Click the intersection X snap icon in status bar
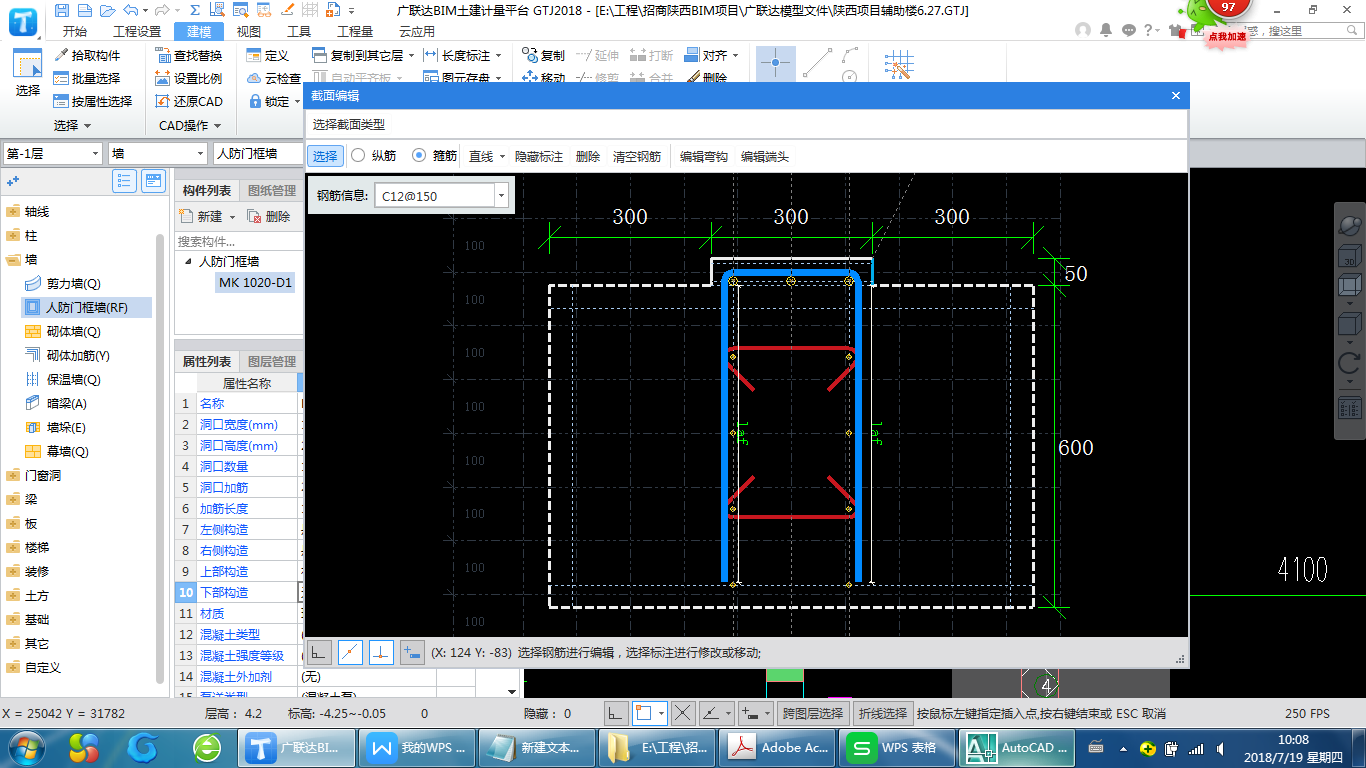This screenshot has height=768, width=1366. pos(683,713)
